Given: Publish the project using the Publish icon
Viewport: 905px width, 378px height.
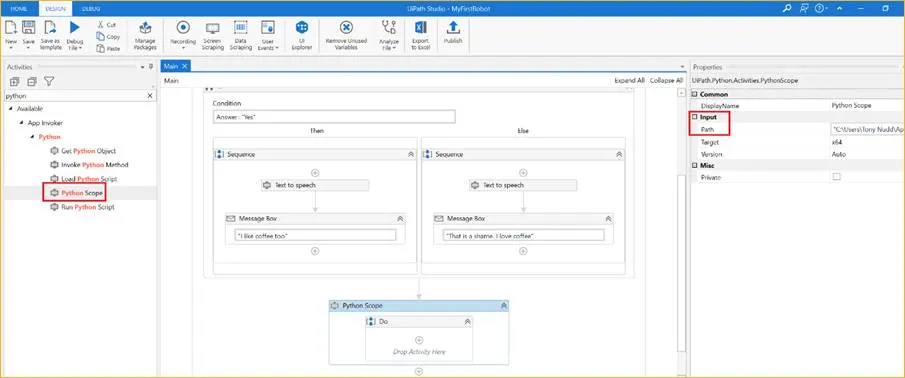Looking at the screenshot, I should tap(453, 28).
